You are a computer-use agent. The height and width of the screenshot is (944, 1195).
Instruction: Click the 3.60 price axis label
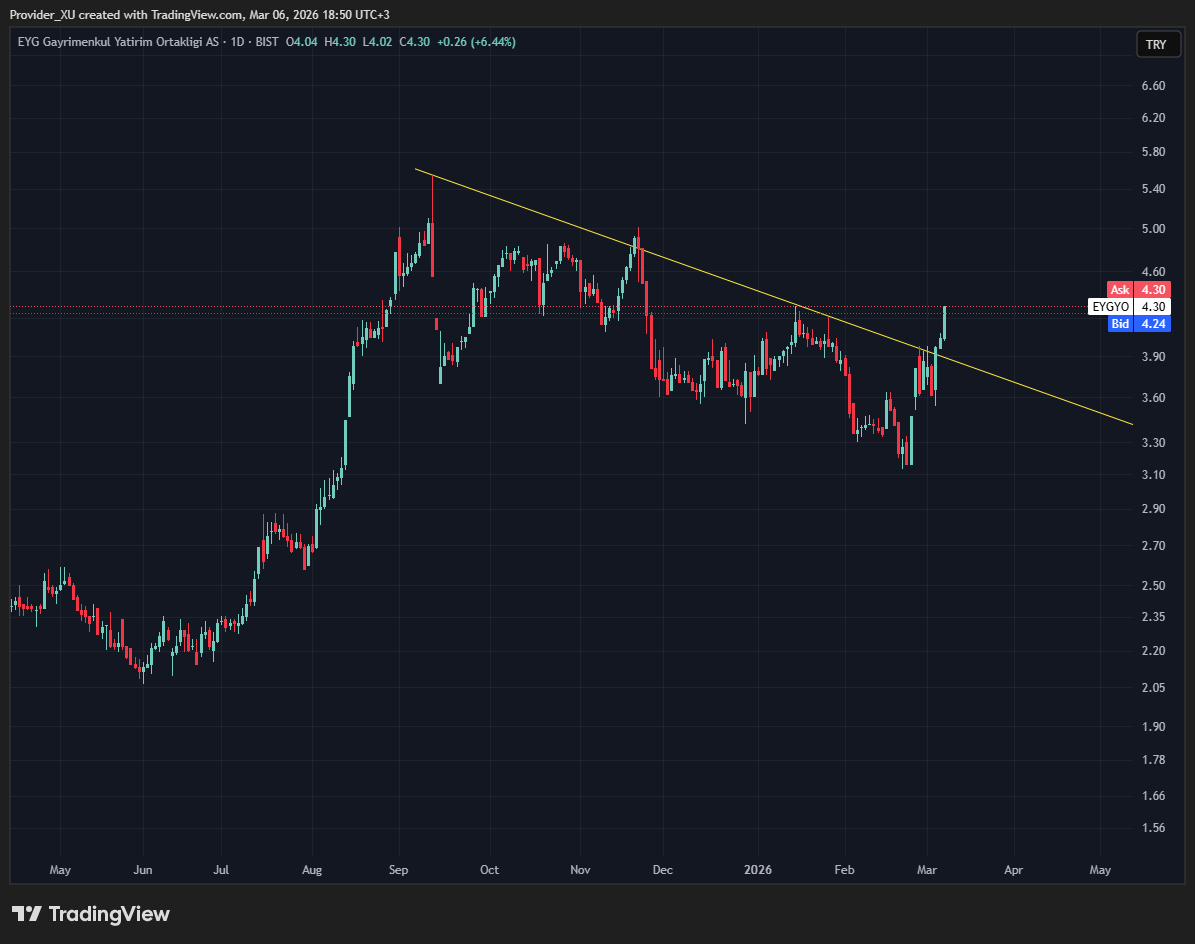pyautogui.click(x=1153, y=398)
